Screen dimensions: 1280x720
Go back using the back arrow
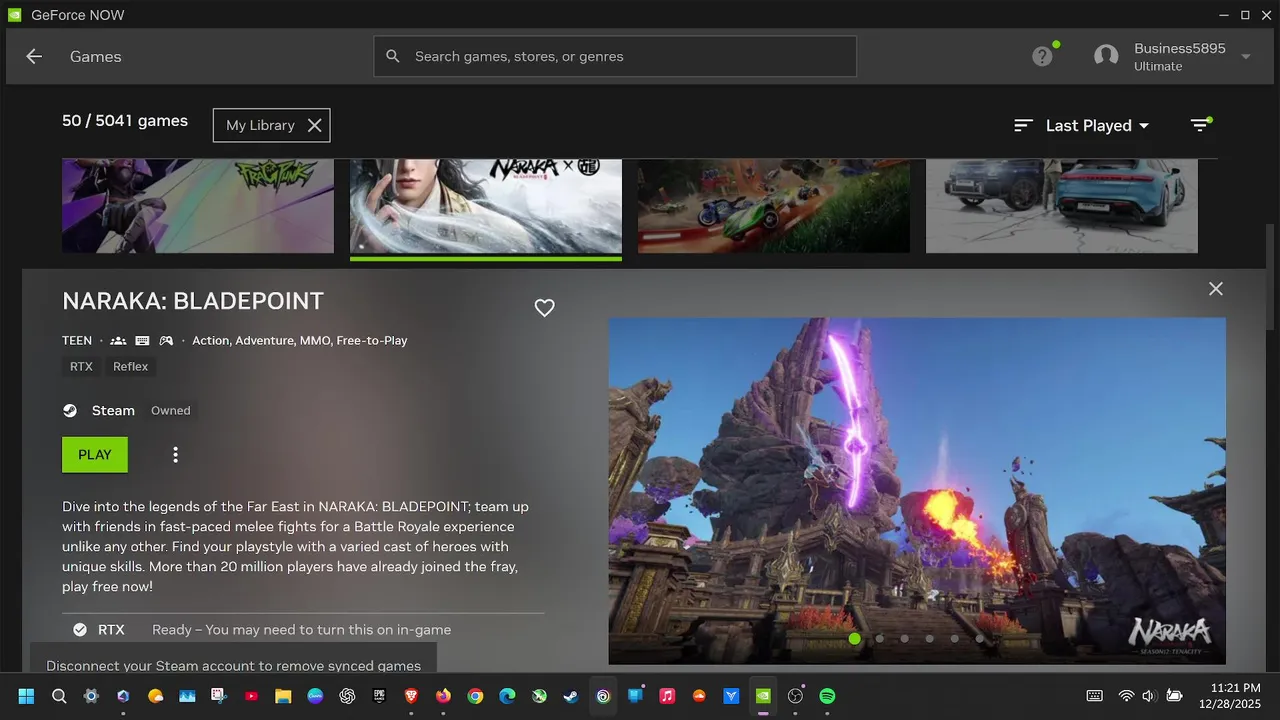[34, 57]
